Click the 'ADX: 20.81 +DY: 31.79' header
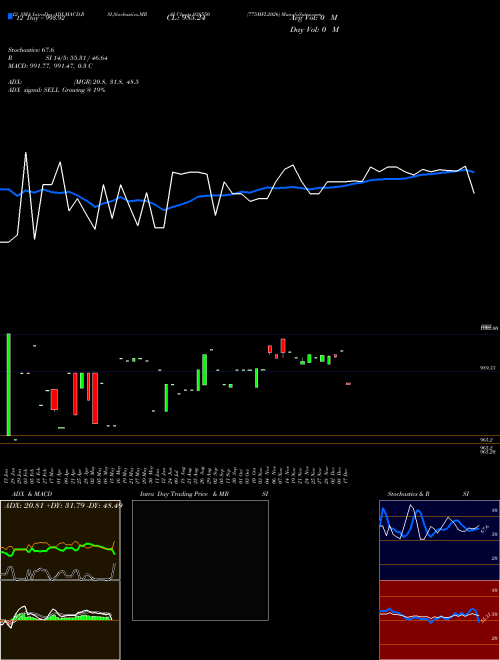500x660 pixels. tap(62, 505)
